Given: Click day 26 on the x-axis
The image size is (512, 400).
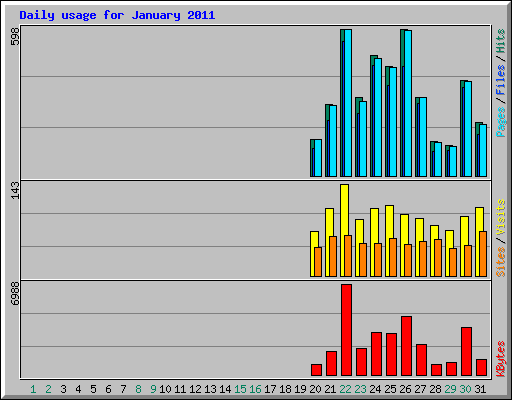Looking at the screenshot, I should click(x=405, y=389).
